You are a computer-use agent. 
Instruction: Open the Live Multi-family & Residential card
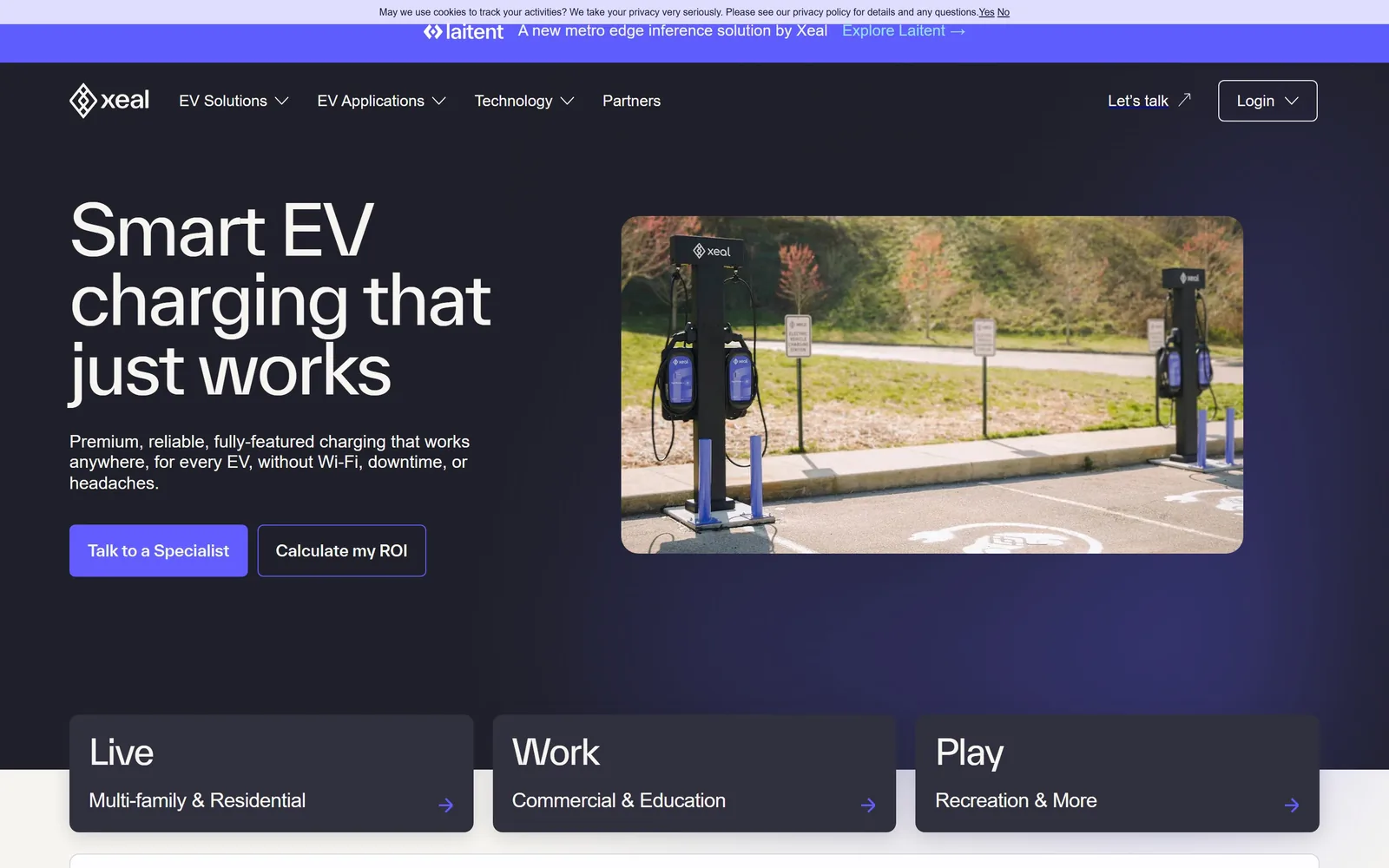coord(272,773)
